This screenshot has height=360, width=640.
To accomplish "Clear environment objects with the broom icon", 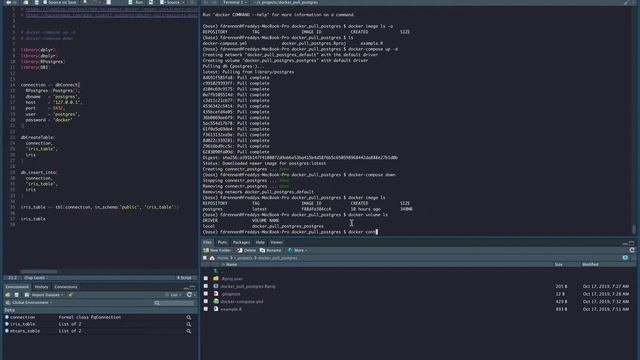I will pos(71,295).
